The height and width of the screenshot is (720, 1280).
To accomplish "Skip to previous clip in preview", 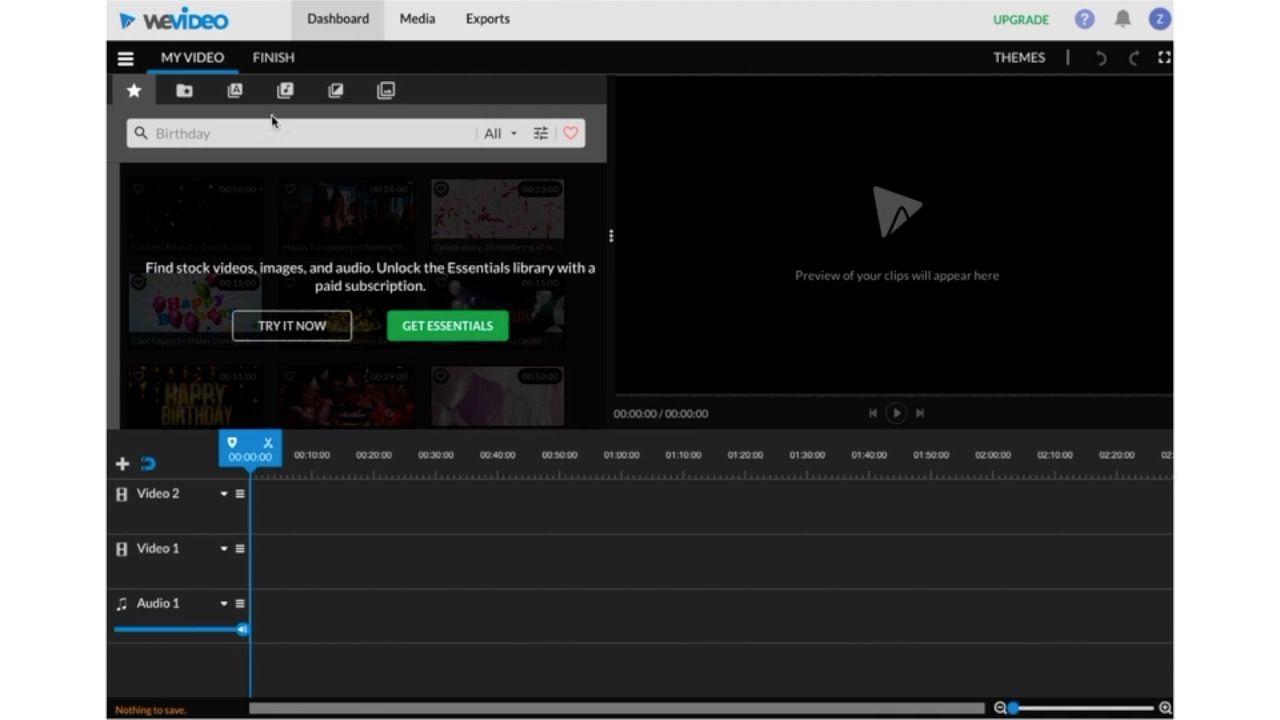I will (873, 413).
